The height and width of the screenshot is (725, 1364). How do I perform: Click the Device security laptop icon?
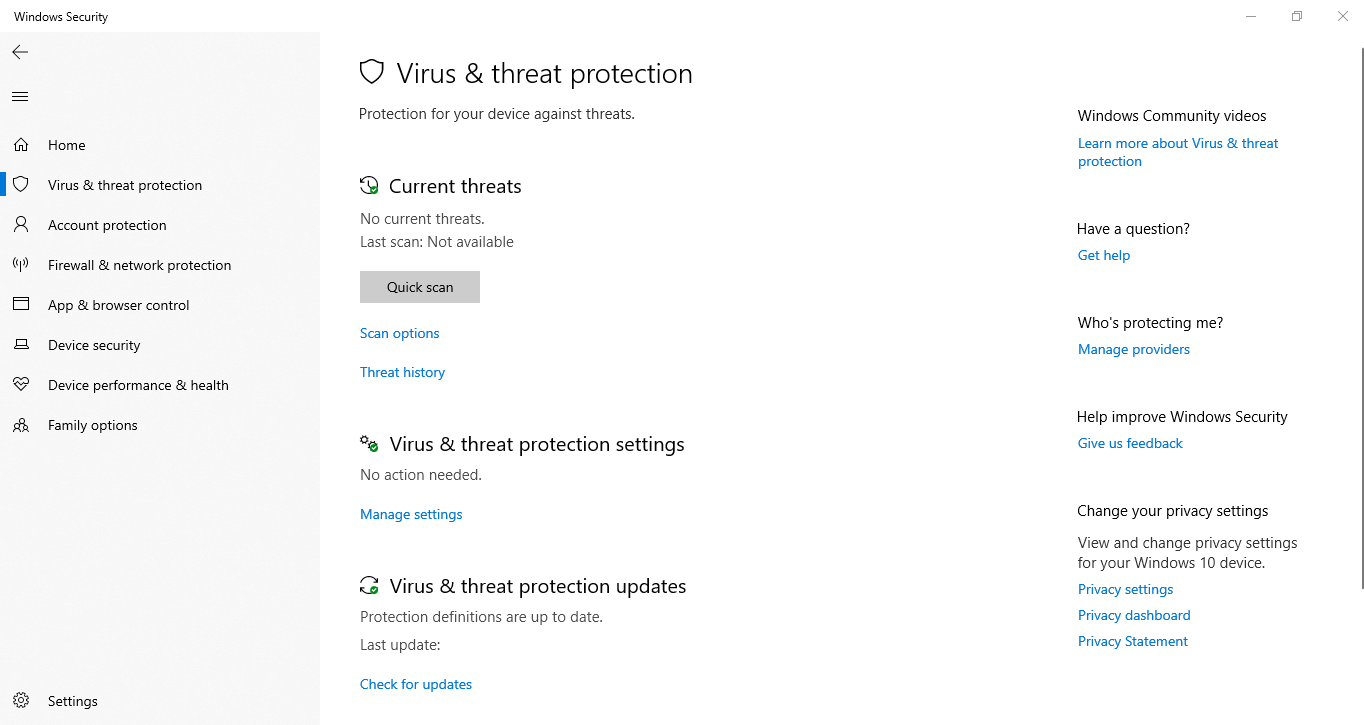coord(21,344)
